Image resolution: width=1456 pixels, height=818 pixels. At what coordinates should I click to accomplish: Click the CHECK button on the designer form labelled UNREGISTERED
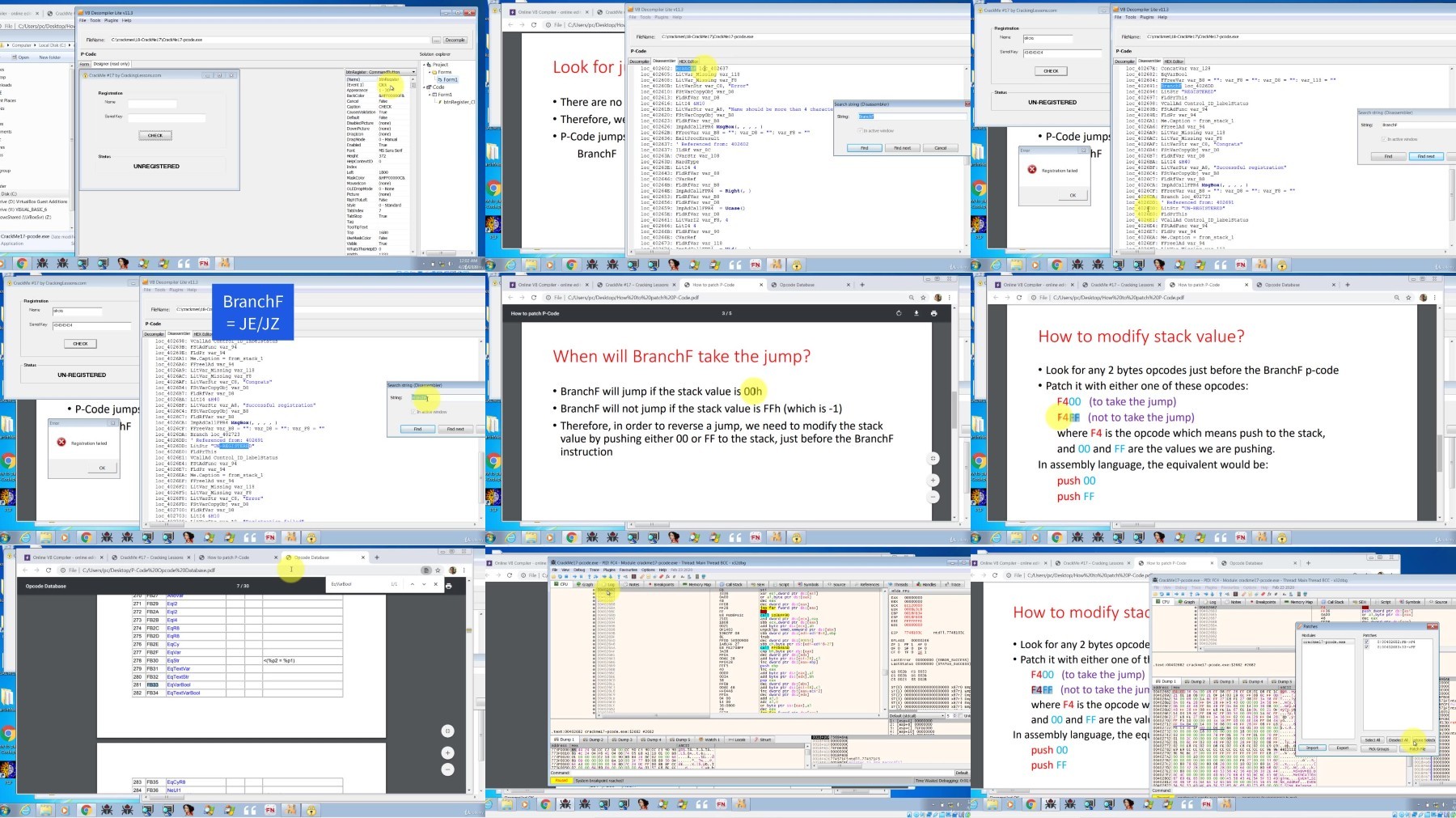click(155, 136)
